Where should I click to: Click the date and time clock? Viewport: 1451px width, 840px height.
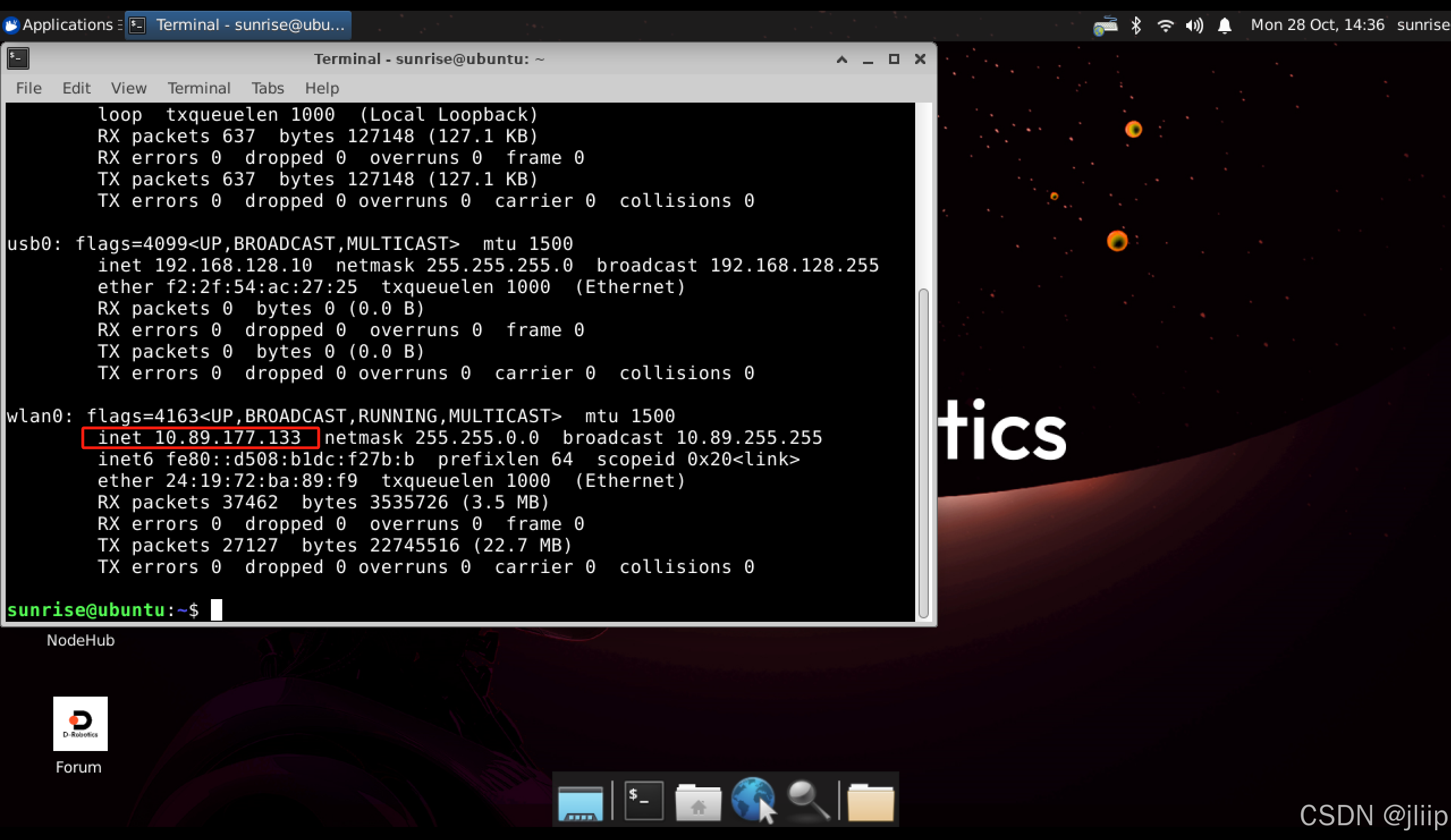1317,25
